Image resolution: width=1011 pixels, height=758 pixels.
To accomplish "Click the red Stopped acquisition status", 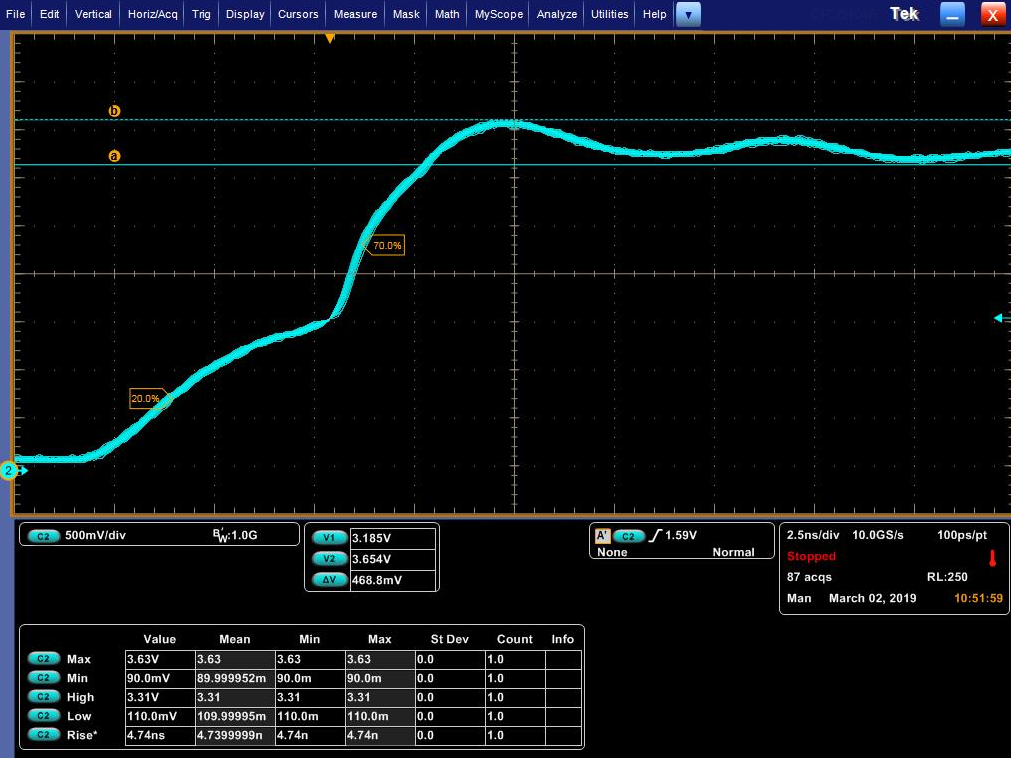I will point(811,556).
